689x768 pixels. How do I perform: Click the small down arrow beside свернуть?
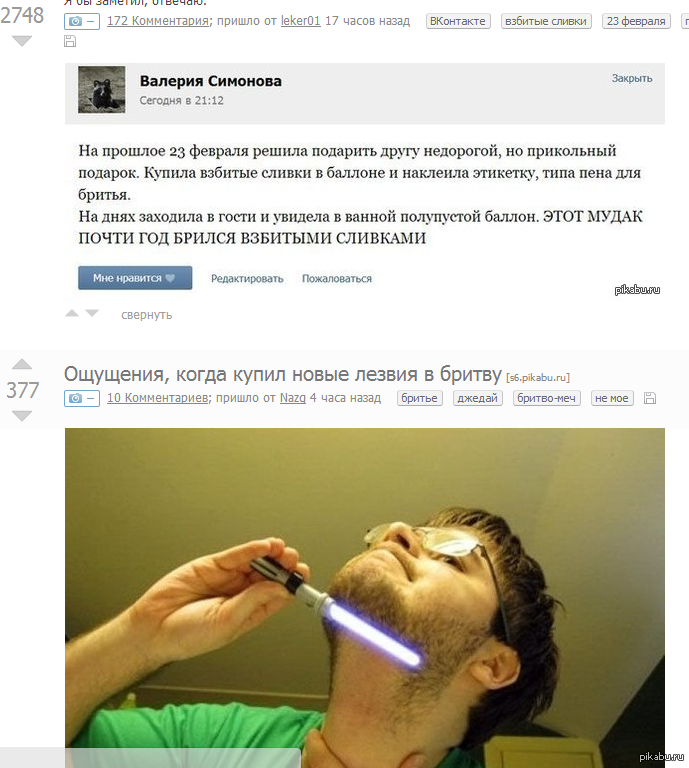pos(92,313)
